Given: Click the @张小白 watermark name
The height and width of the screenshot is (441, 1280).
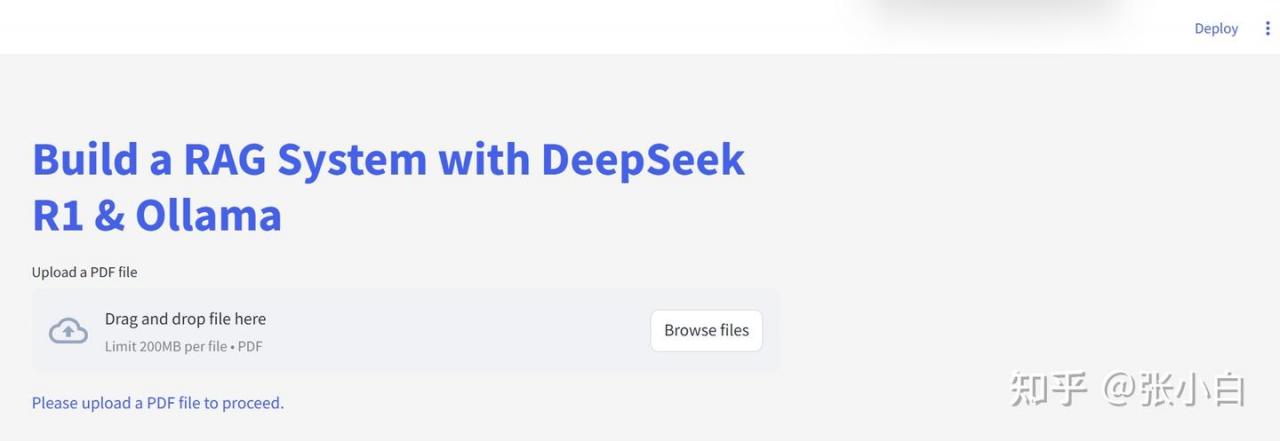Looking at the screenshot, I should (1174, 389).
